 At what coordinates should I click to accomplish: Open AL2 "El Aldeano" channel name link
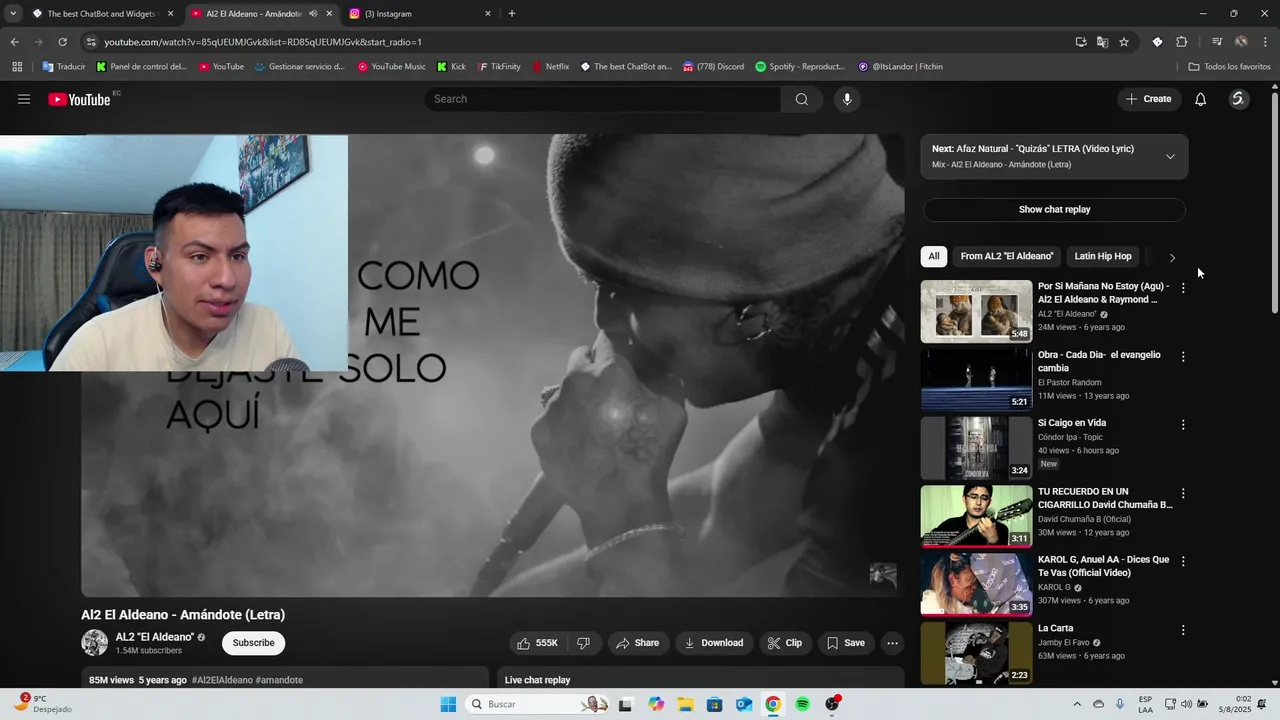pyautogui.click(x=155, y=637)
